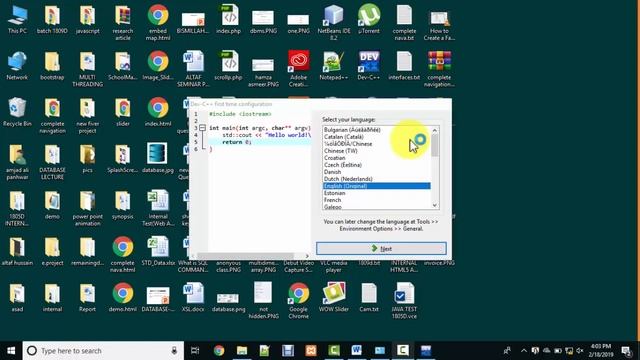Open Chrome from the taskbar
Viewport: 640px width, 360px height.
[x=219, y=351]
